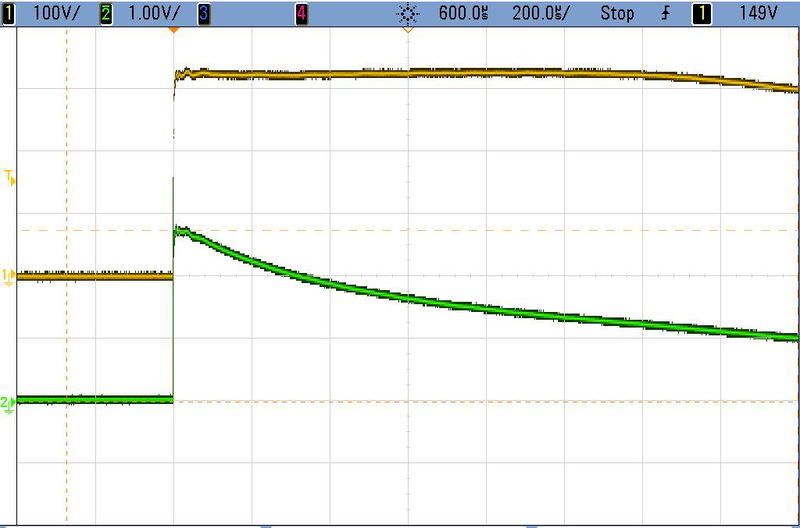Enable the blue channel 3 indicator

tap(203, 14)
